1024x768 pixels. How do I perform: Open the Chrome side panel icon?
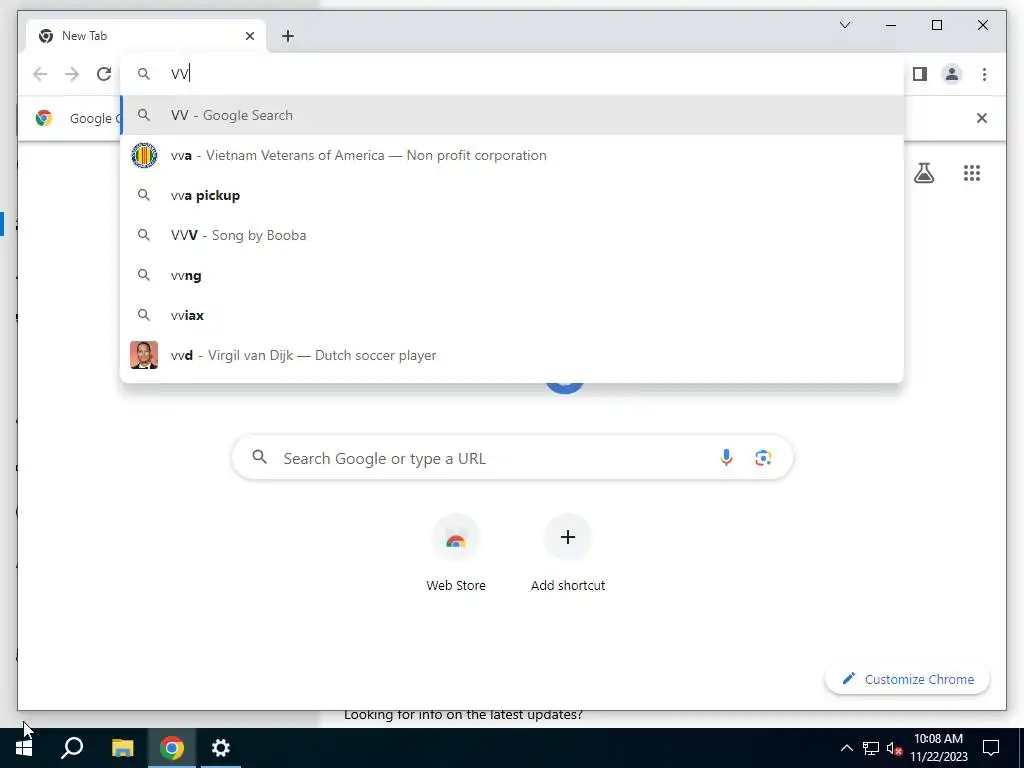coord(920,74)
